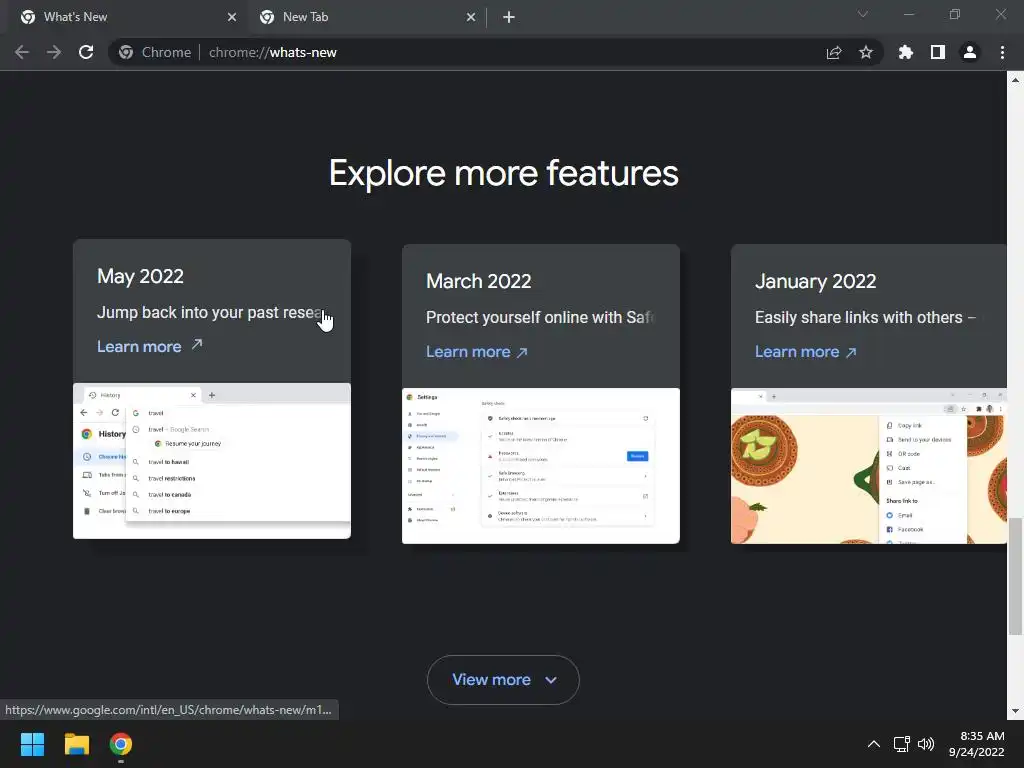The height and width of the screenshot is (768, 1024).
Task: Click the January 2022 heading
Action: [x=816, y=281]
